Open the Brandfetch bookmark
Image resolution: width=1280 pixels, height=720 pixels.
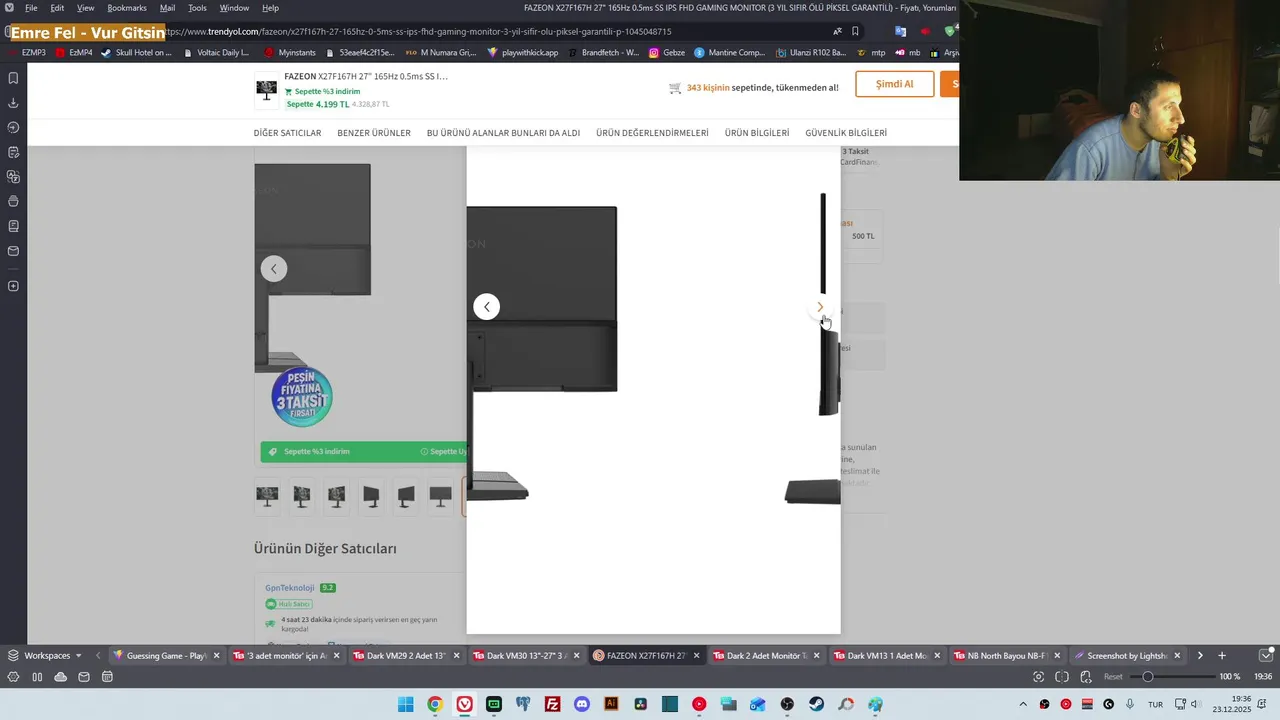click(x=602, y=52)
